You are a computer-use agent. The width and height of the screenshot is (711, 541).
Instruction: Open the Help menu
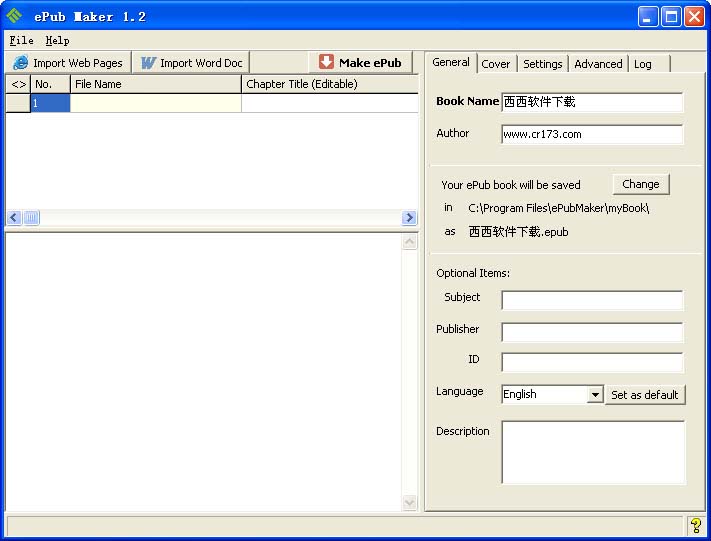57,41
